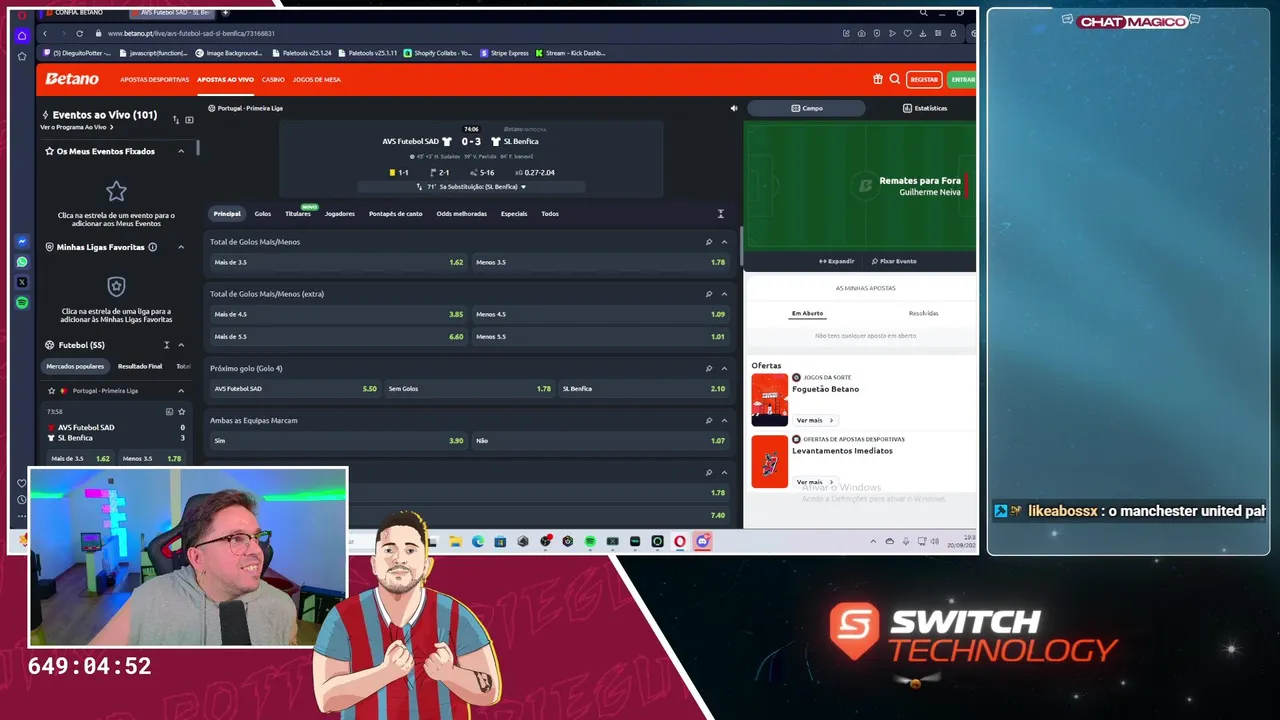Image resolution: width=1280 pixels, height=720 pixels.
Task: Select the Resultado Final sidebar tab
Action: (140, 367)
